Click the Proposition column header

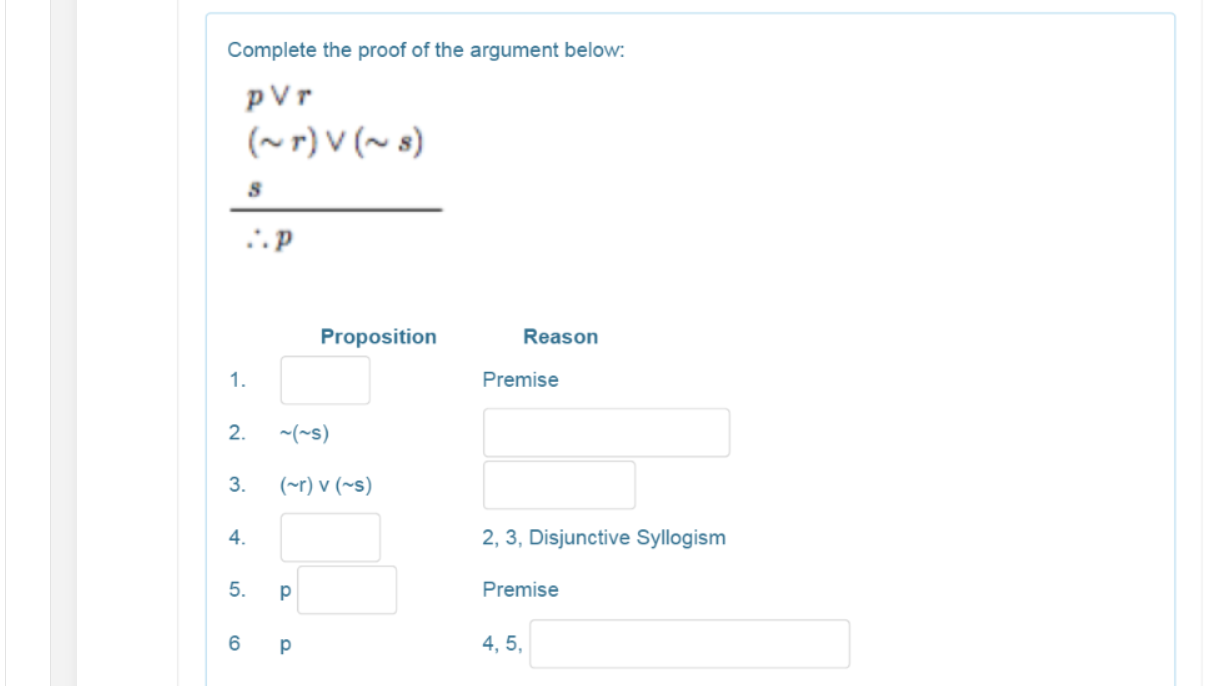pos(378,336)
